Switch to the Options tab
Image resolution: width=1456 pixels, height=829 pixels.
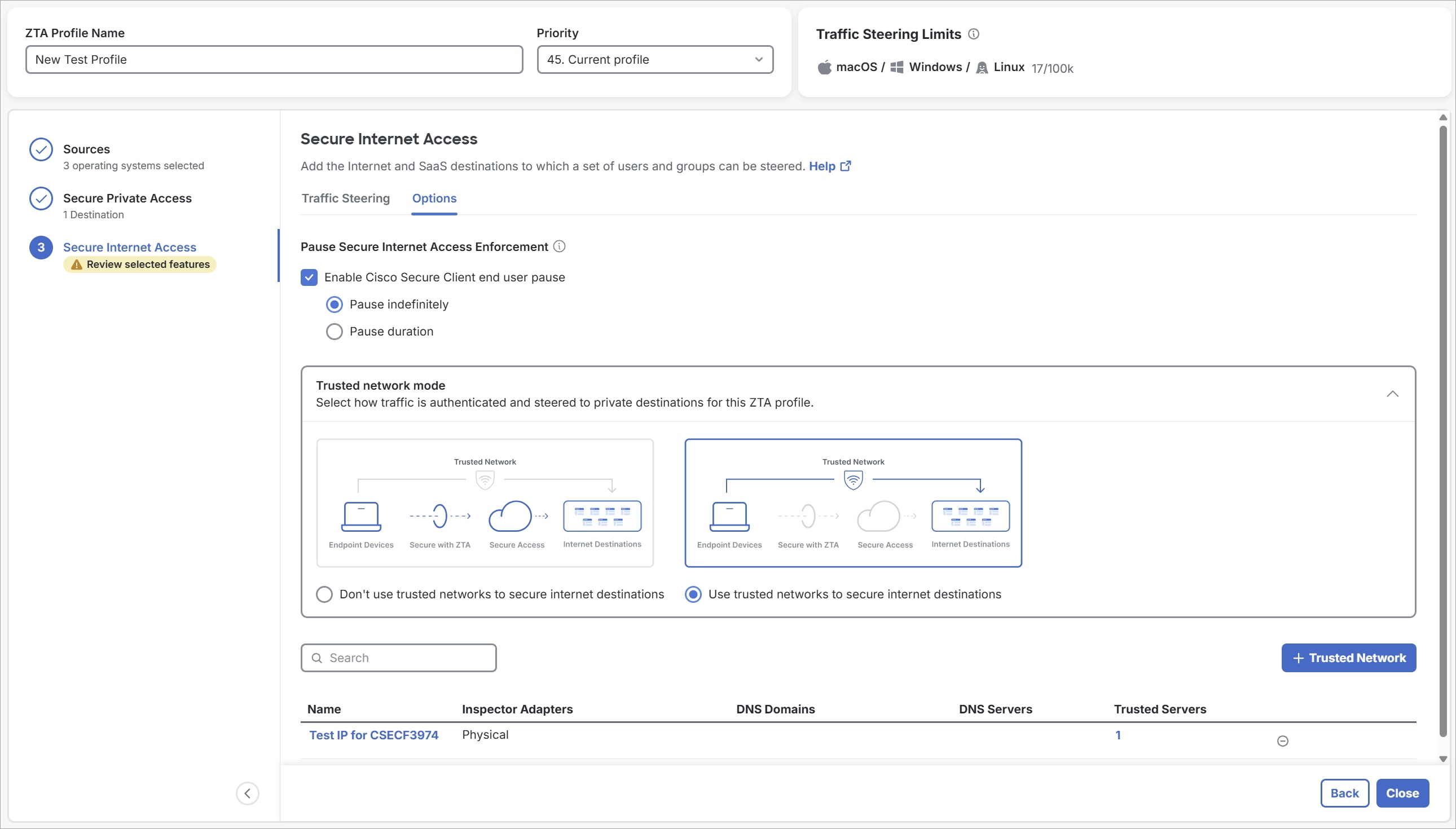click(x=434, y=198)
